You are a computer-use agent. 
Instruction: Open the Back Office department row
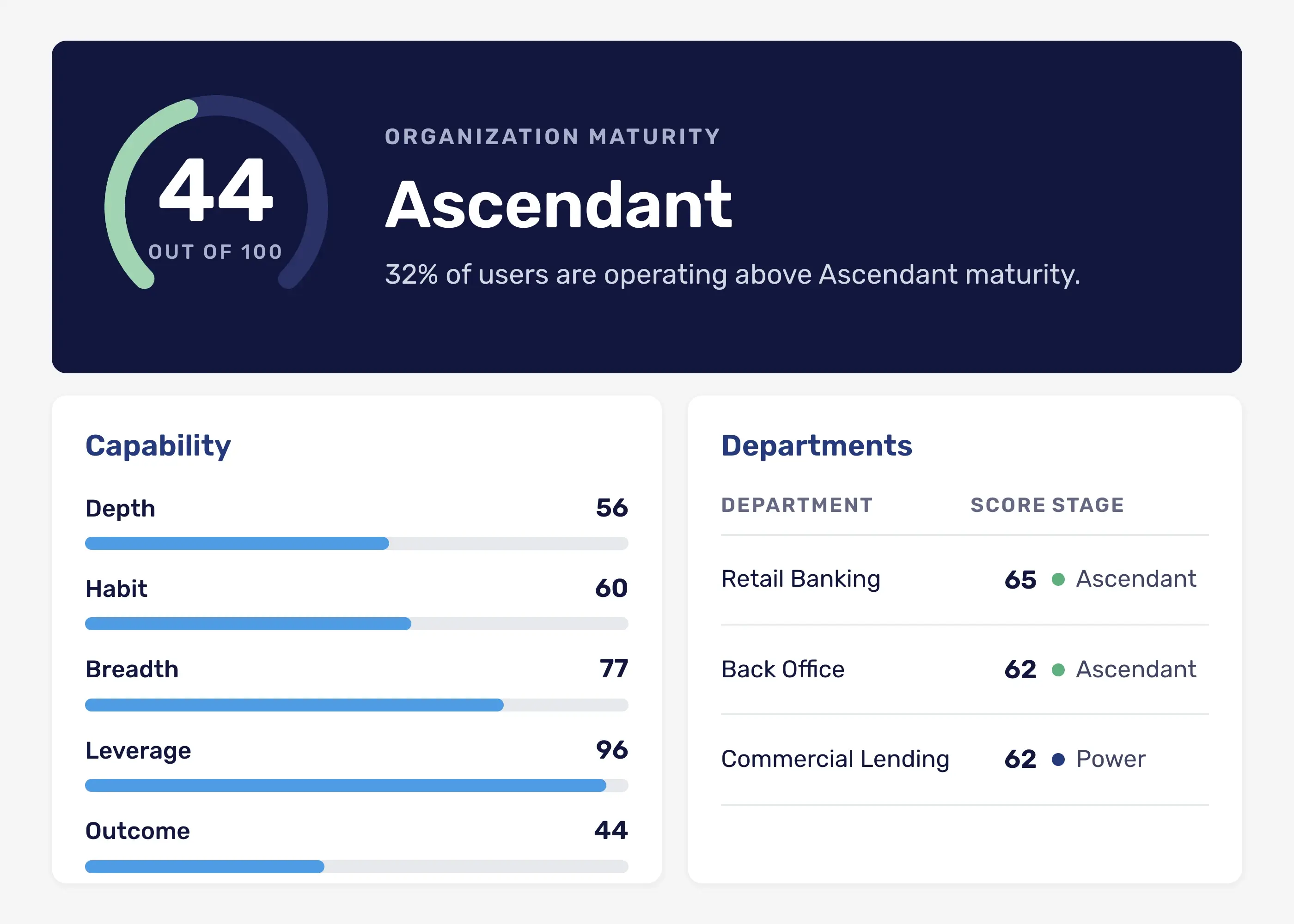point(964,670)
